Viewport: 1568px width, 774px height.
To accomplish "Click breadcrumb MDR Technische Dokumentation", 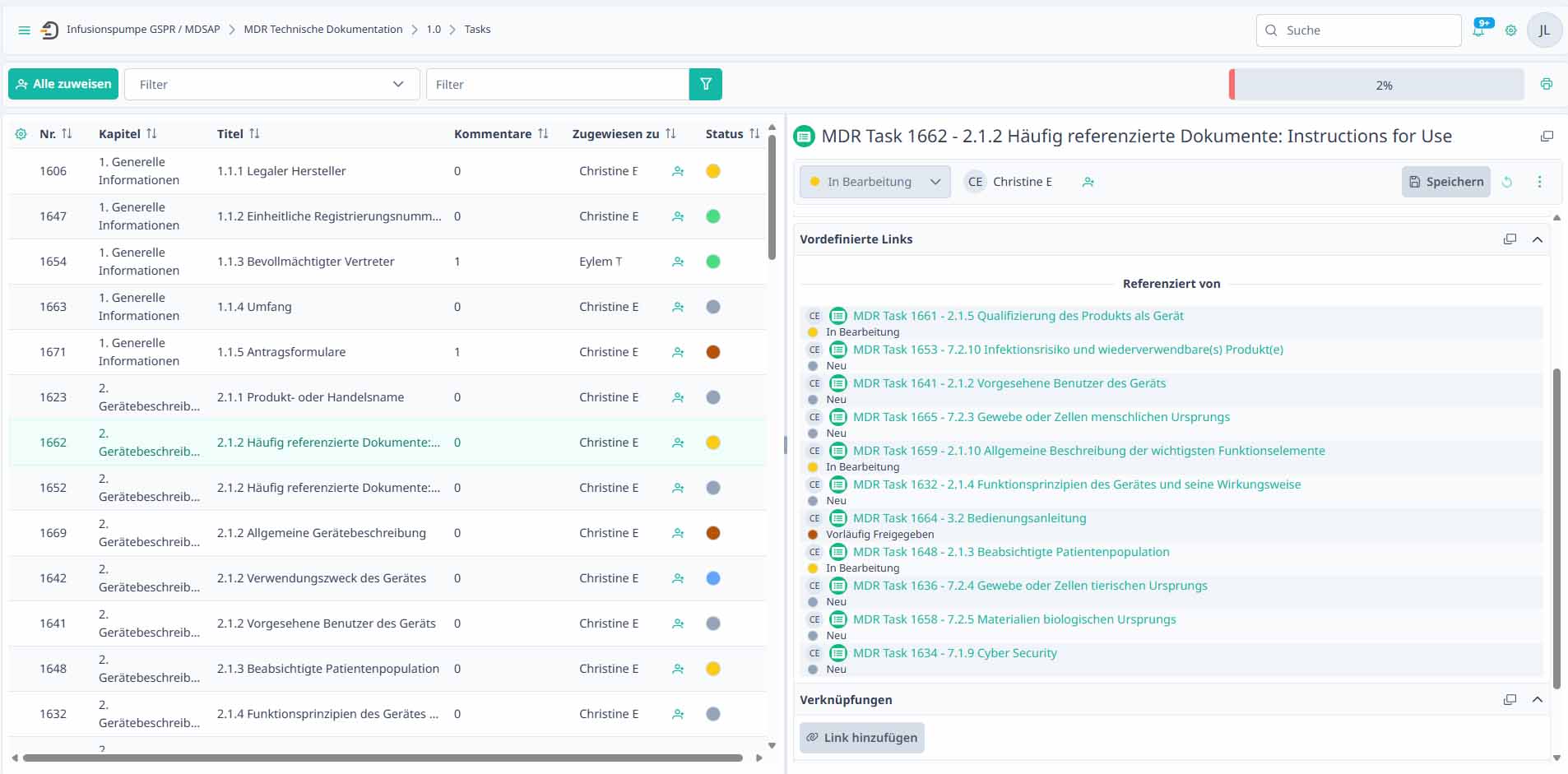I will 323,30.
